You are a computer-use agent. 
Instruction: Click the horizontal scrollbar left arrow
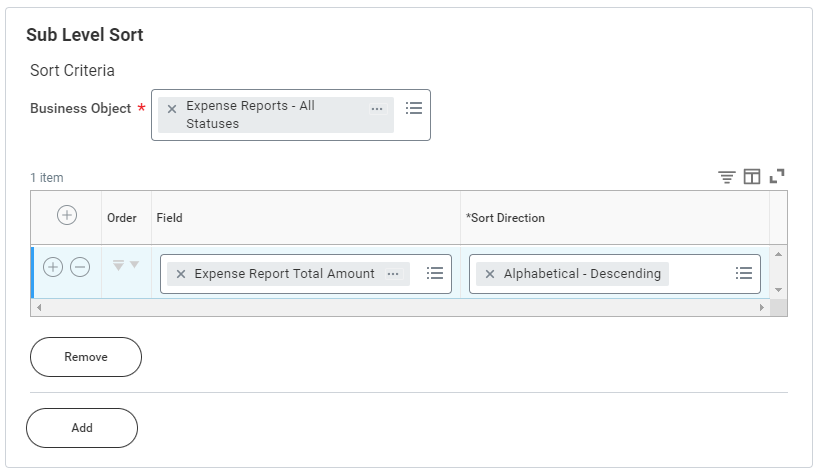tap(39, 307)
